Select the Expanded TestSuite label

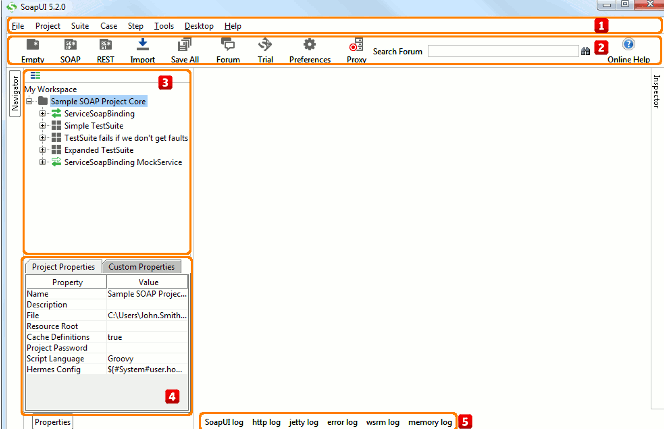99,150
